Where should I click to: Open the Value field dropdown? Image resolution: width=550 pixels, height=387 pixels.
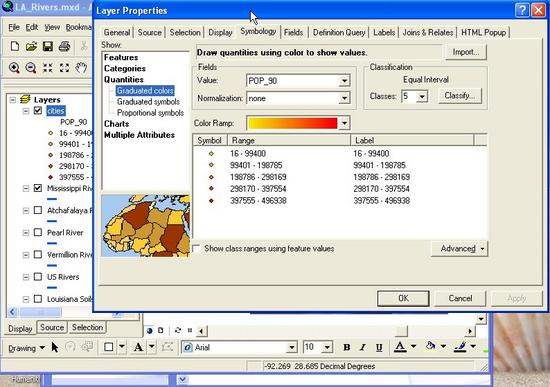click(344, 81)
